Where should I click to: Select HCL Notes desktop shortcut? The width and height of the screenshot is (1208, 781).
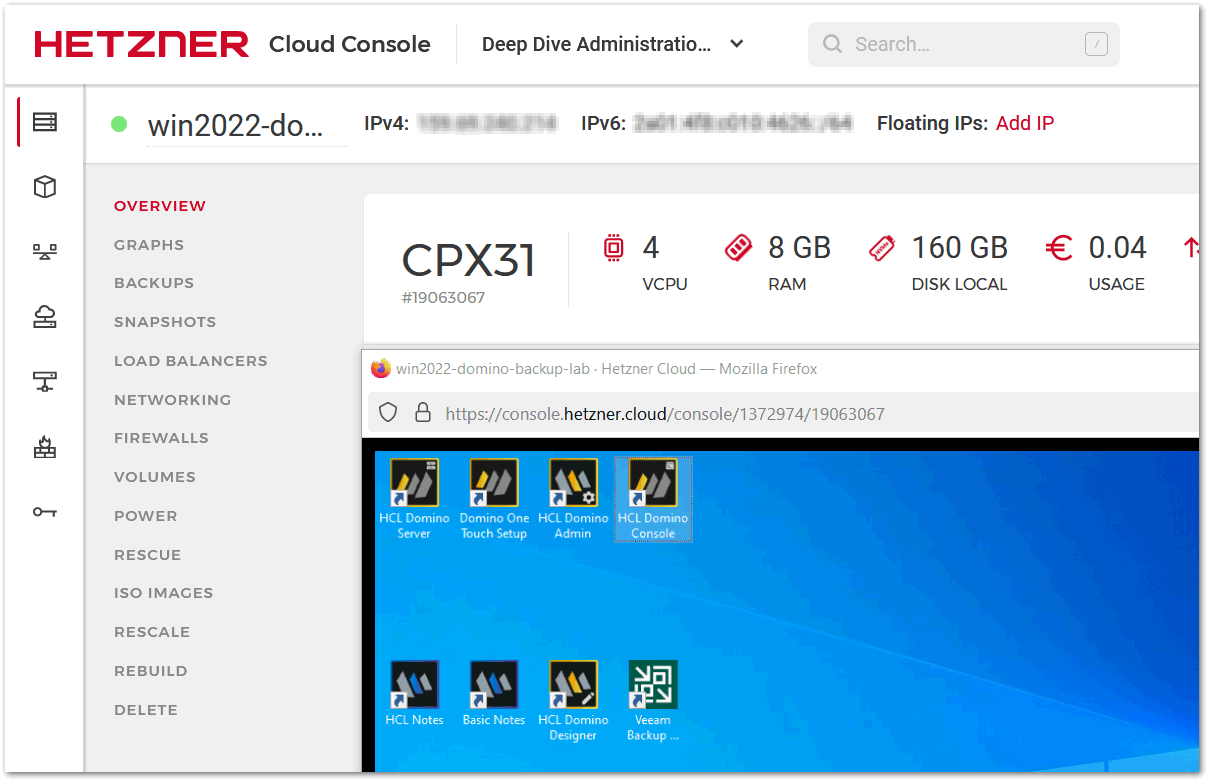pyautogui.click(x=414, y=693)
